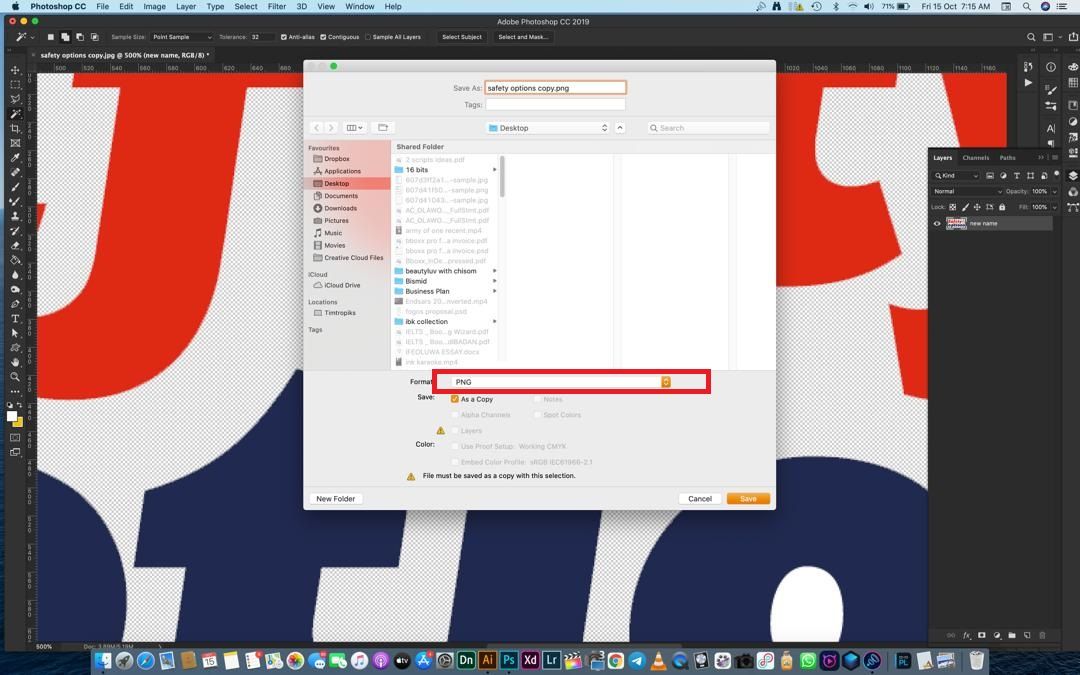Click the Delete layer trash icon
The width and height of the screenshot is (1080, 675).
point(1043,635)
